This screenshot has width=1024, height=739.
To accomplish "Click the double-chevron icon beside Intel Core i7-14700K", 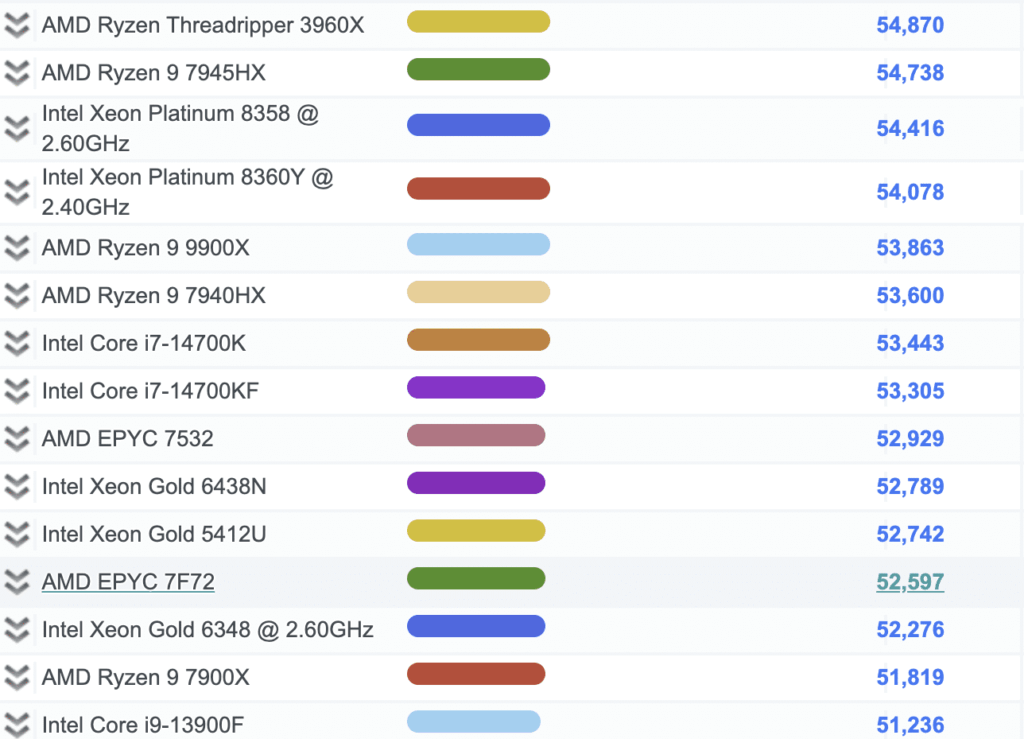I will tap(17, 343).
